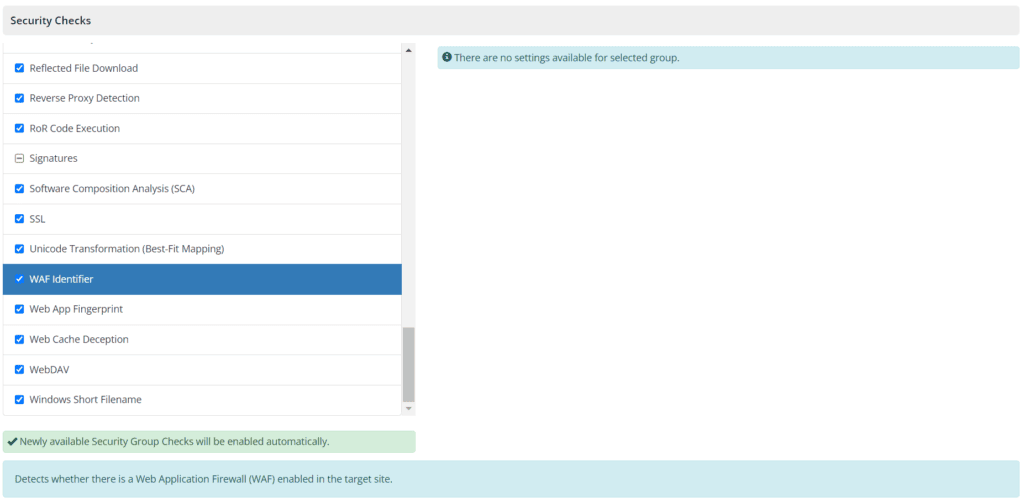Uncheck the Windows Short Filename checkbox
The width and height of the screenshot is (1024, 503).
point(19,399)
